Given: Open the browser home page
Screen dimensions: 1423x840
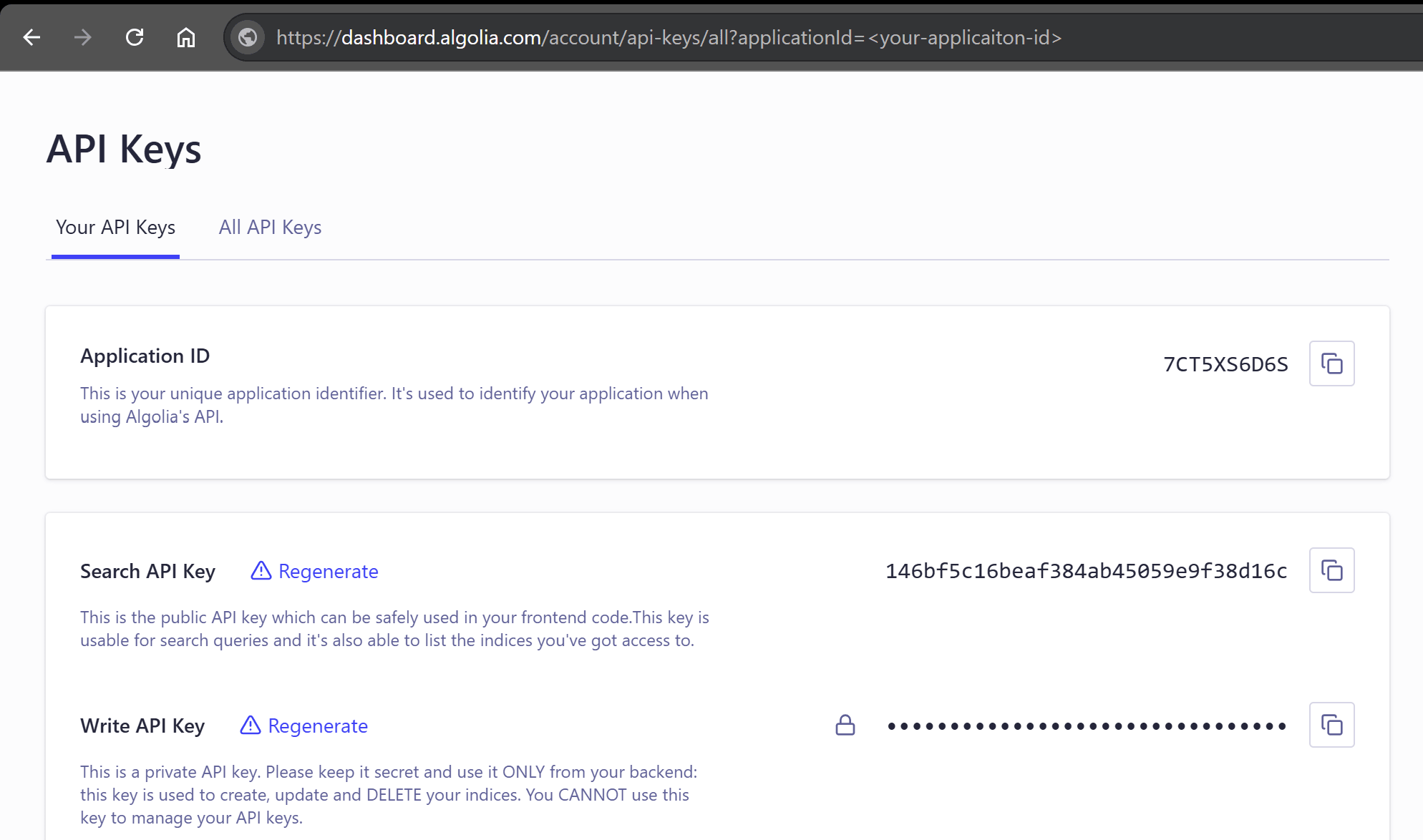Looking at the screenshot, I should pos(185,37).
